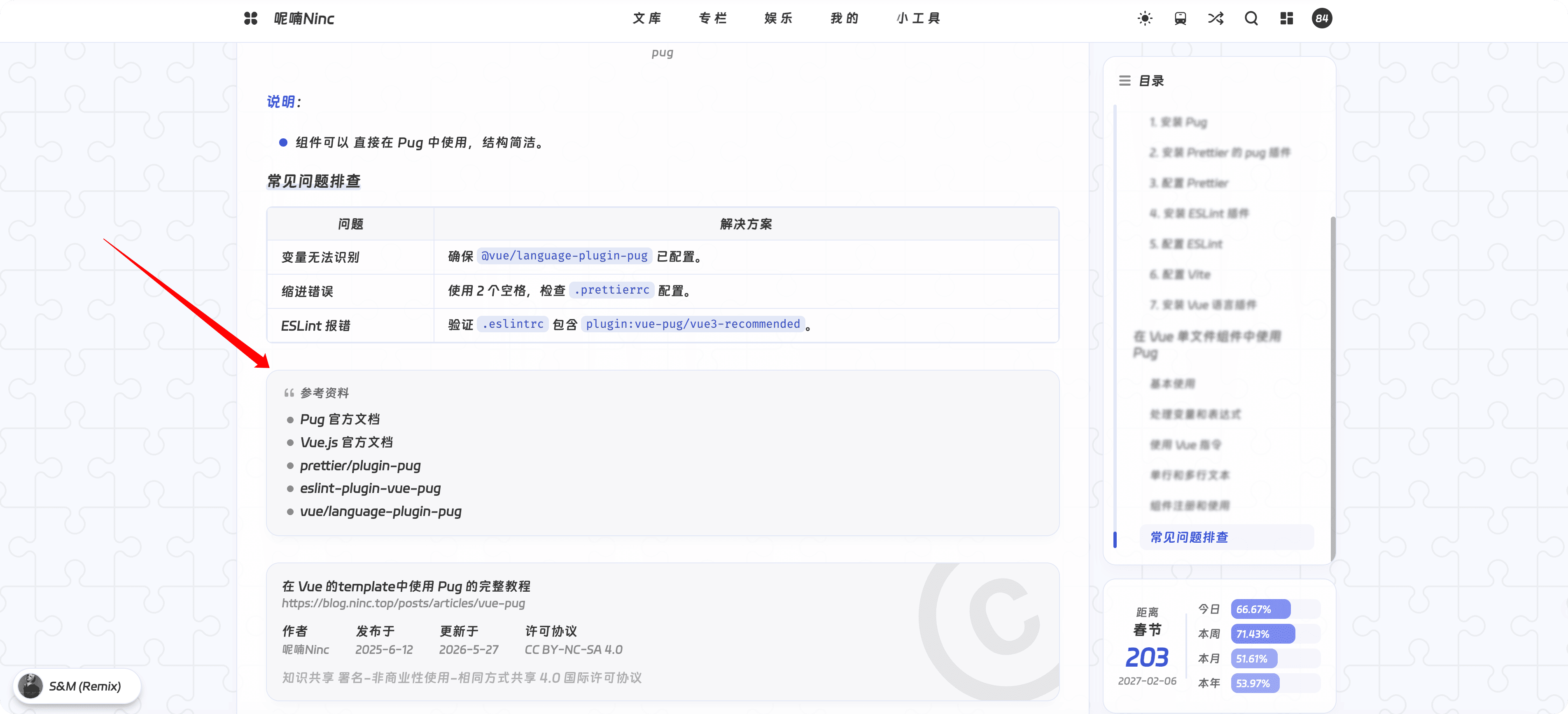Open CC BY-NC-SA 4.0 license link
1568x714 pixels.
pyautogui.click(x=574, y=649)
